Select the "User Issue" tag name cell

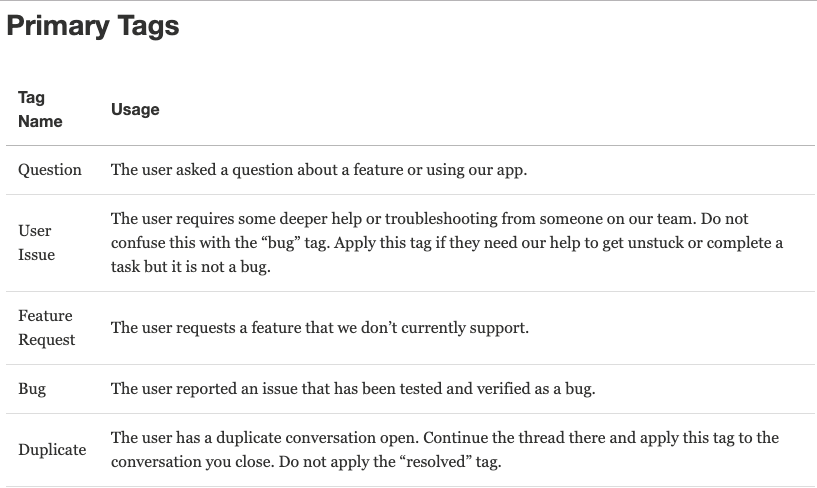[x=36, y=242]
